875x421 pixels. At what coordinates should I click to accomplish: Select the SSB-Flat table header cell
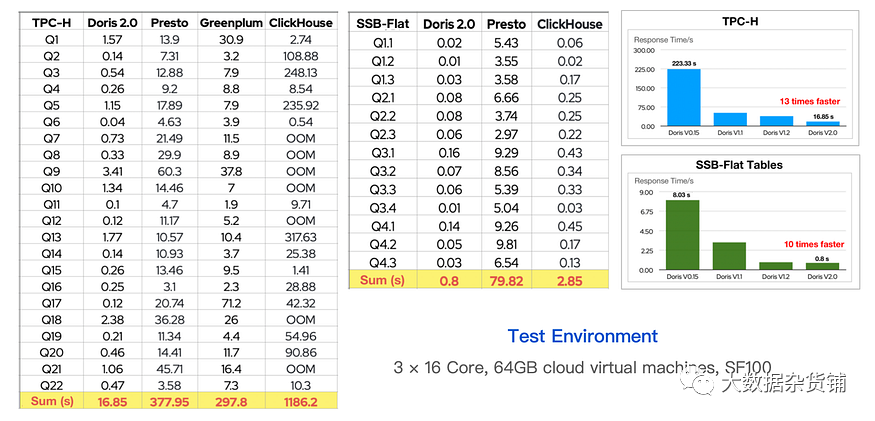[383, 24]
